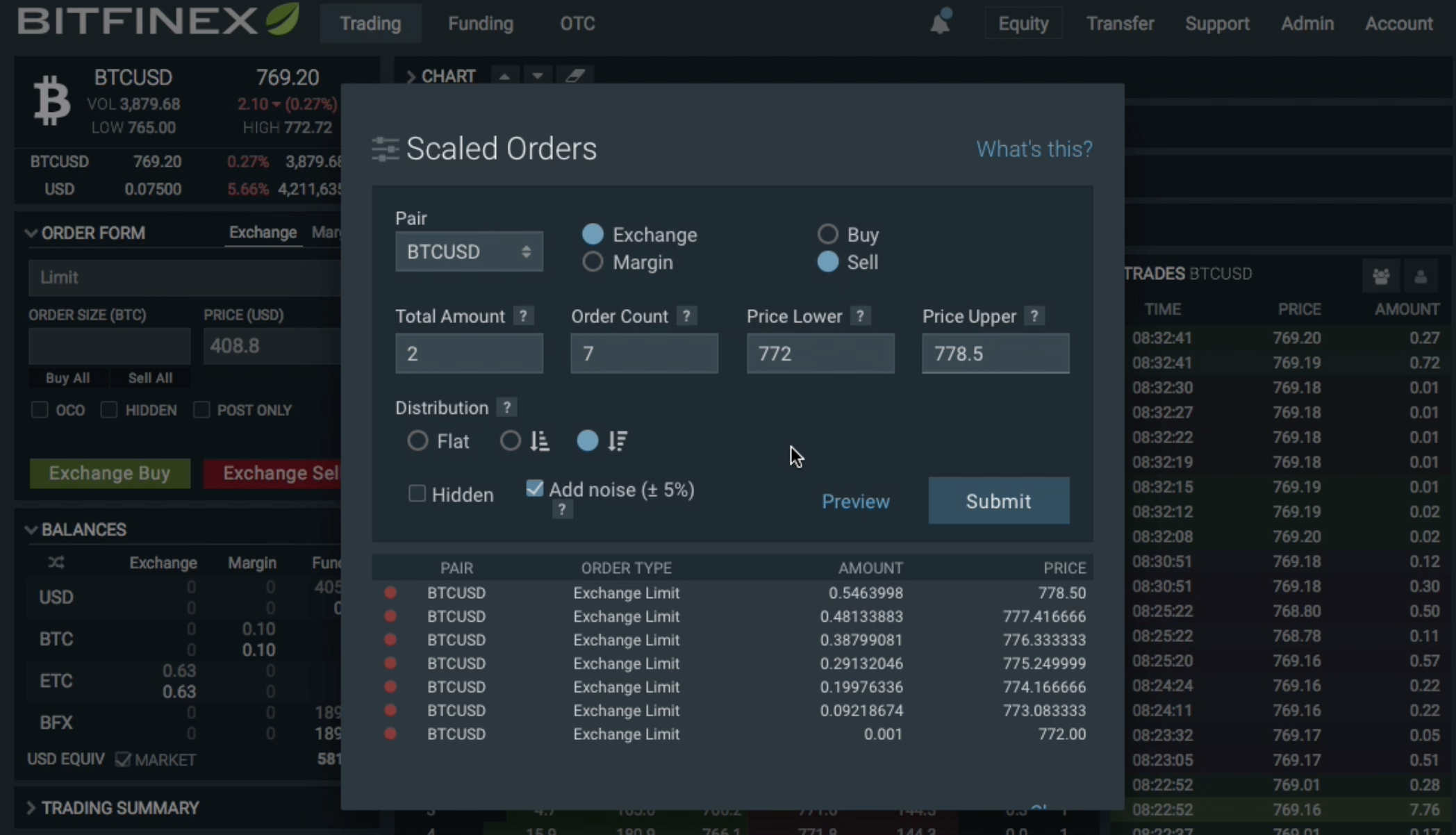Click the TRADES panel export icon
1456x835 pixels.
[1382, 277]
